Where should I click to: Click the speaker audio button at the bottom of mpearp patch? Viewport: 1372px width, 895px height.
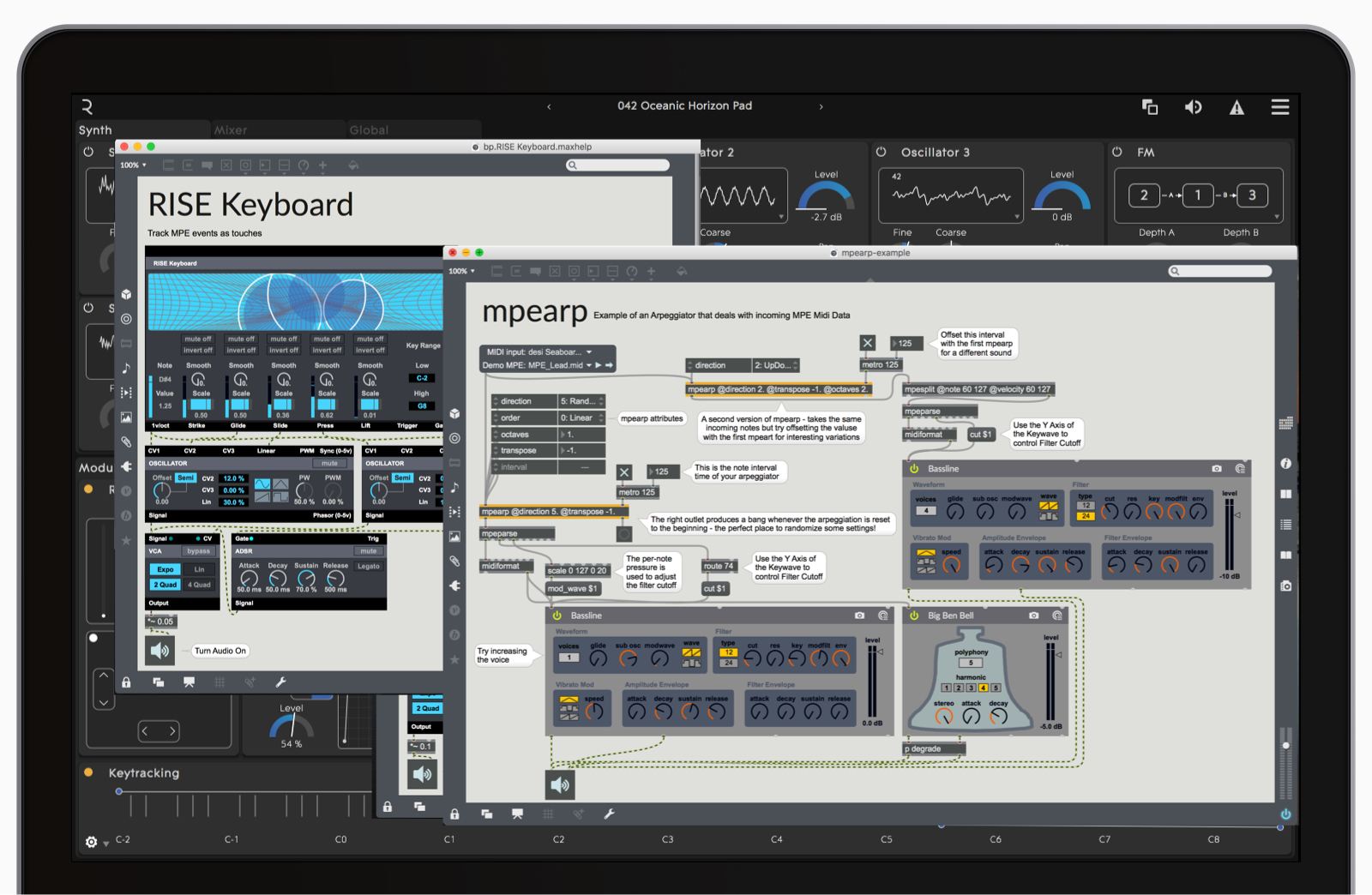(560, 784)
